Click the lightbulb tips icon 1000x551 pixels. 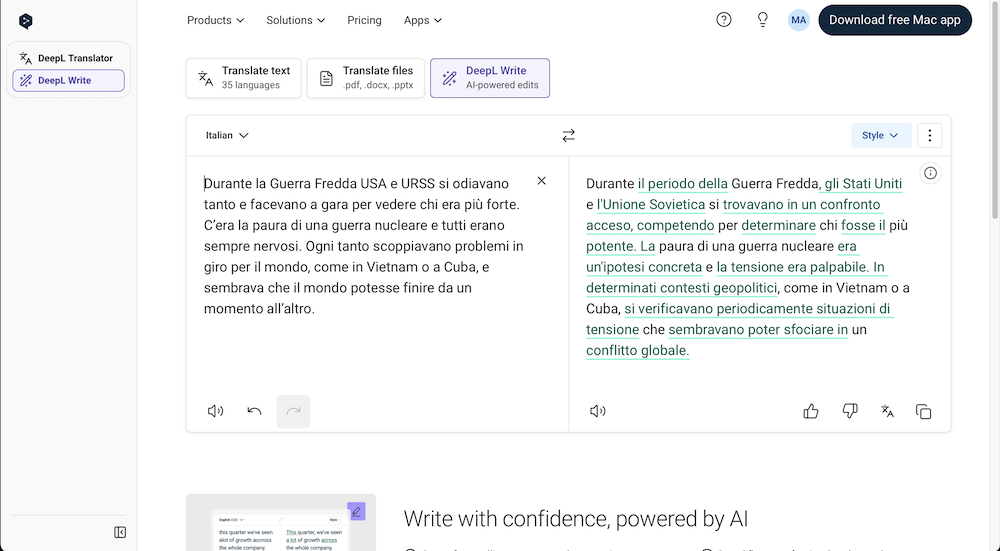(763, 20)
